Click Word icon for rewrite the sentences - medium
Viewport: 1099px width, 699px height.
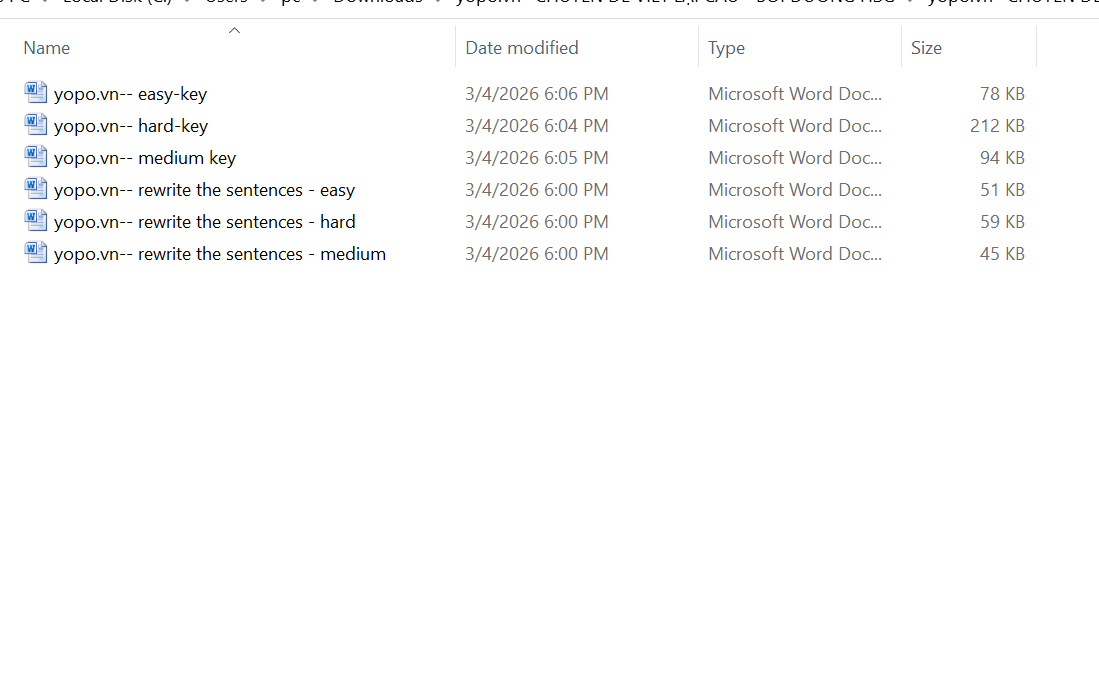[36, 253]
